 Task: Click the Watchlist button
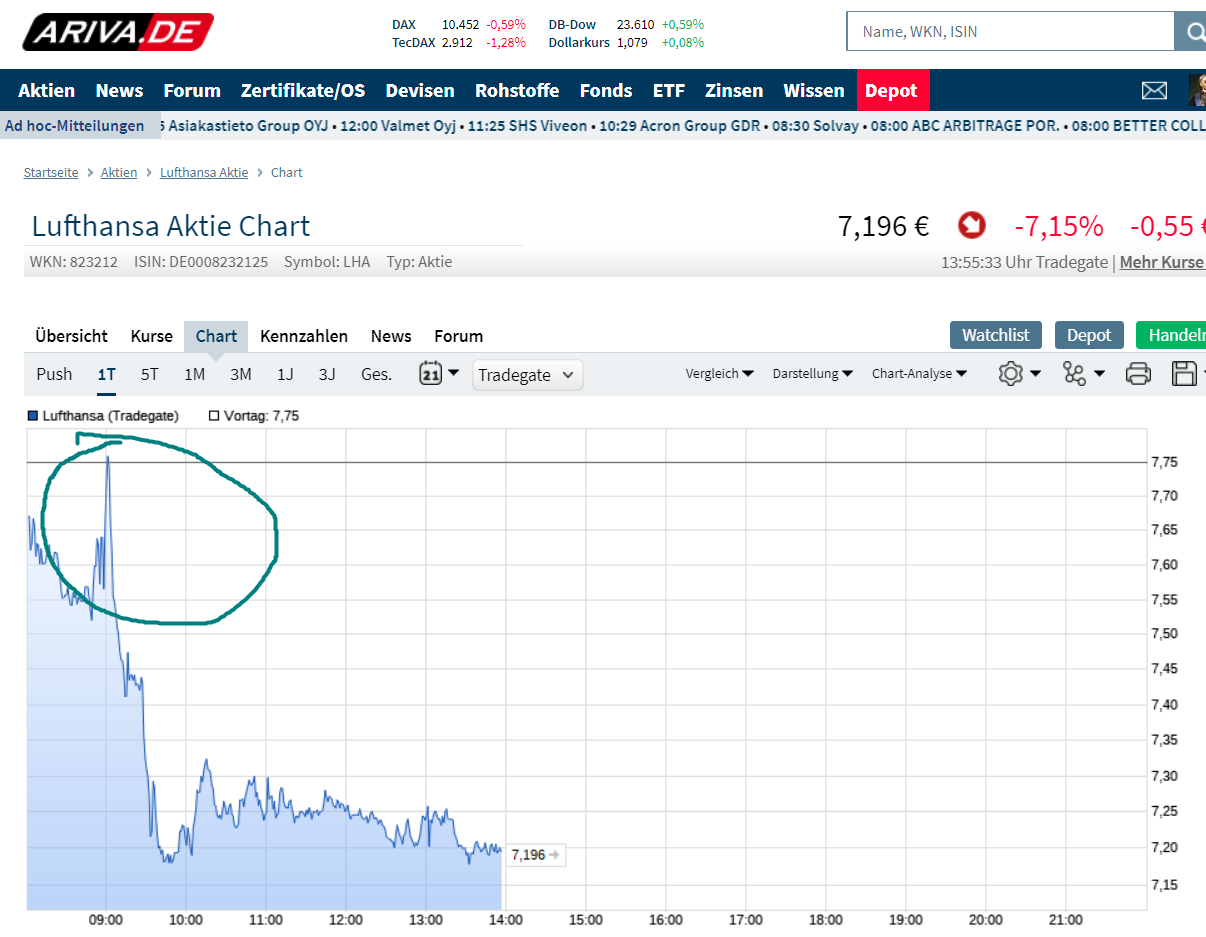[996, 335]
